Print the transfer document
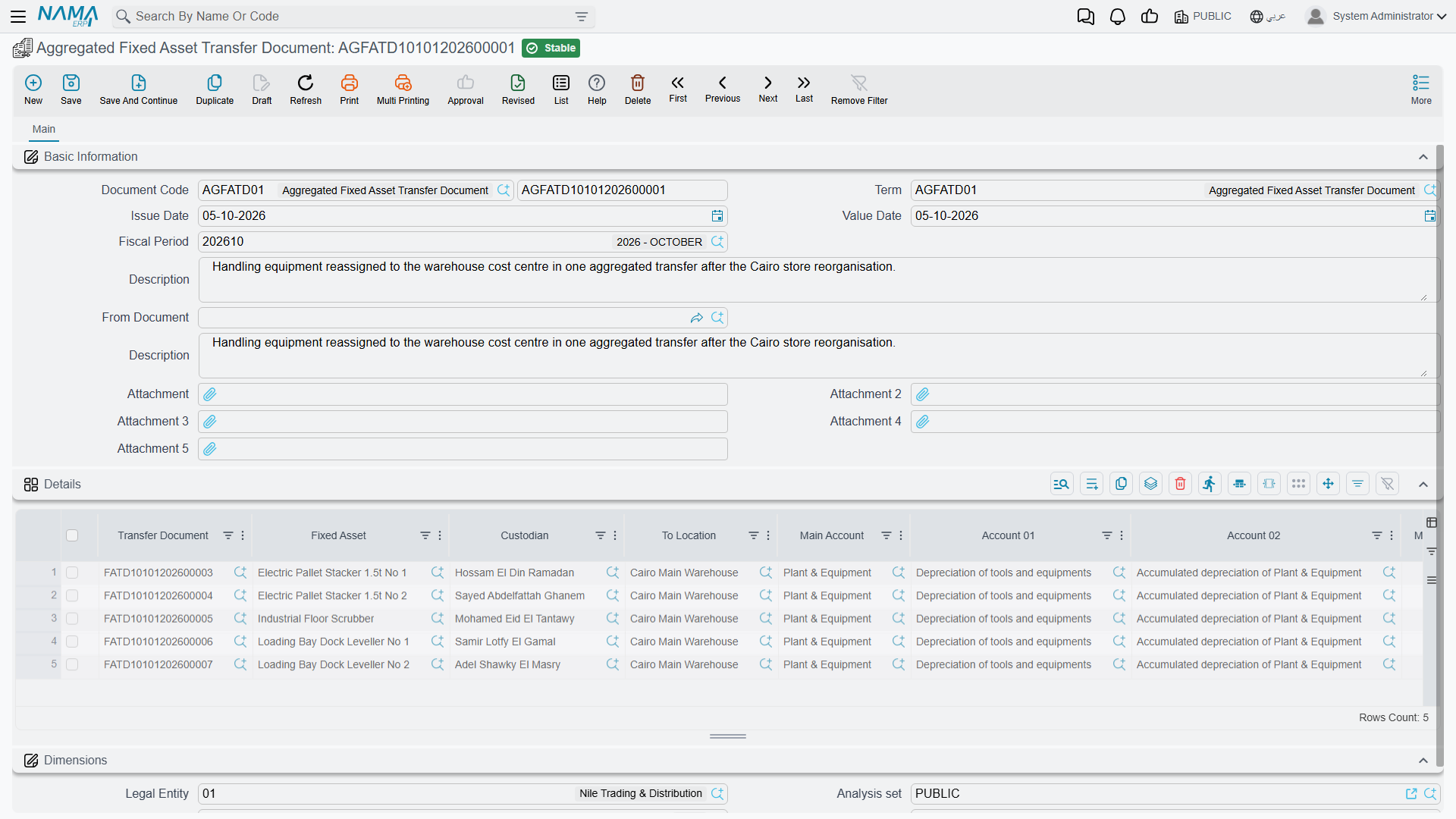1456x819 pixels. point(350,89)
